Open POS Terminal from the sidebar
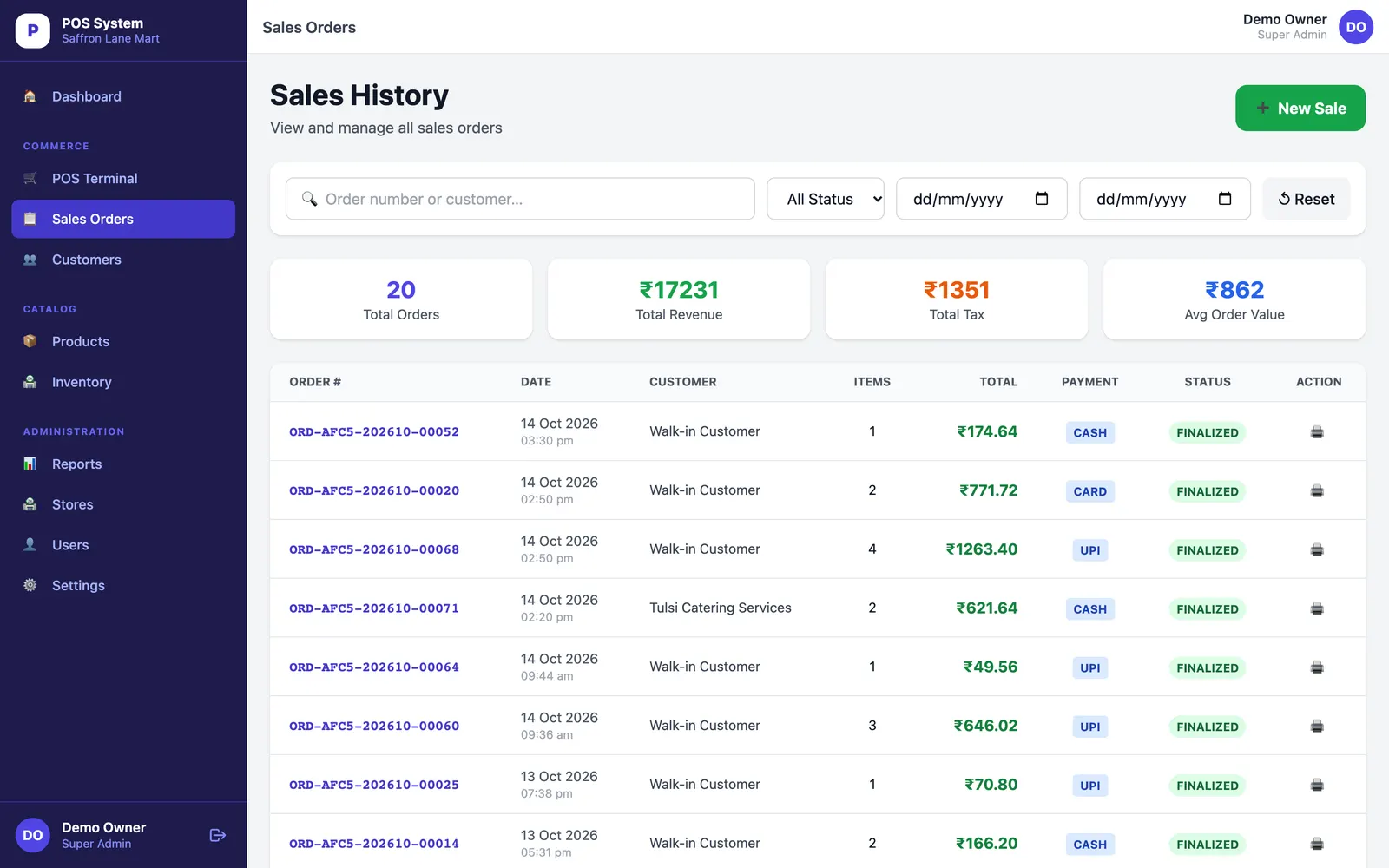Viewport: 1389px width, 868px height. [x=123, y=178]
